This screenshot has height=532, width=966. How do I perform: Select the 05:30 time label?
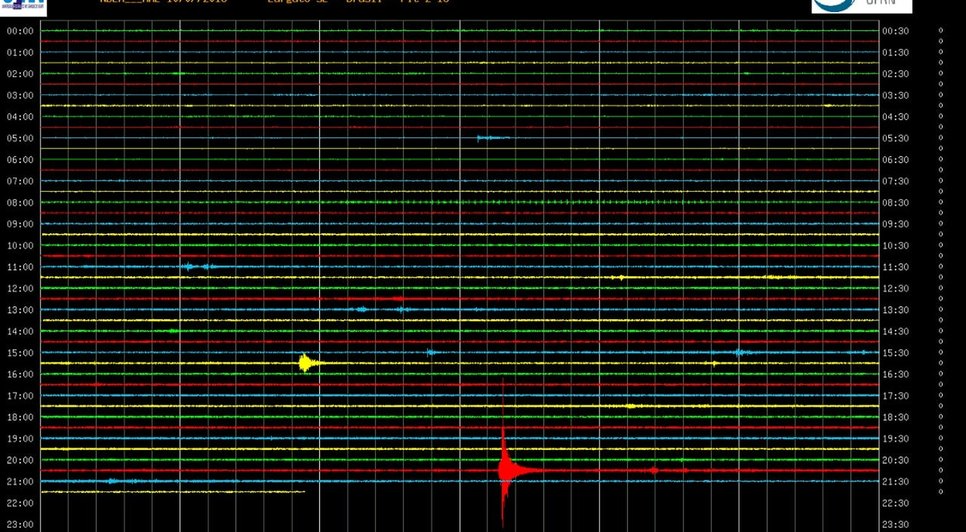pos(896,139)
